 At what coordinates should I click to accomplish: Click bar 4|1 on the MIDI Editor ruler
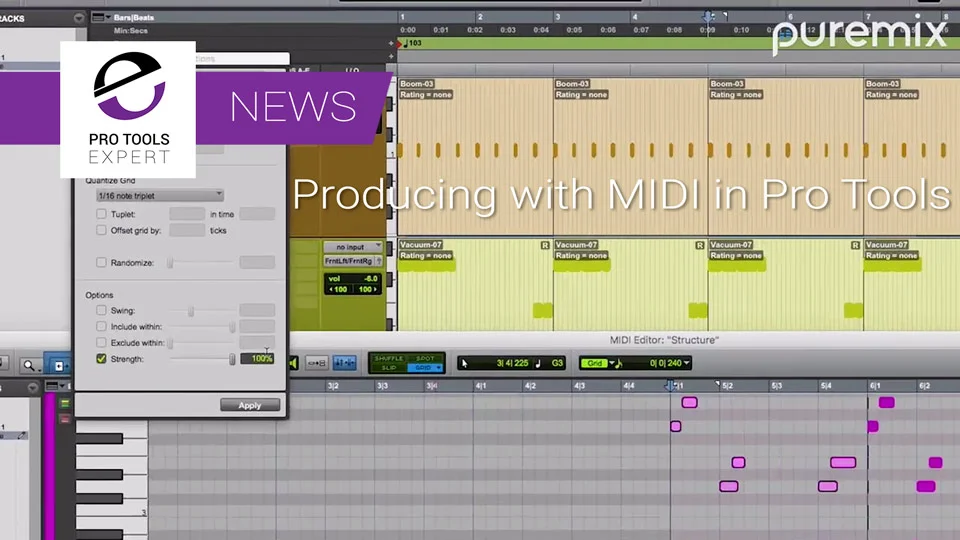[481, 386]
